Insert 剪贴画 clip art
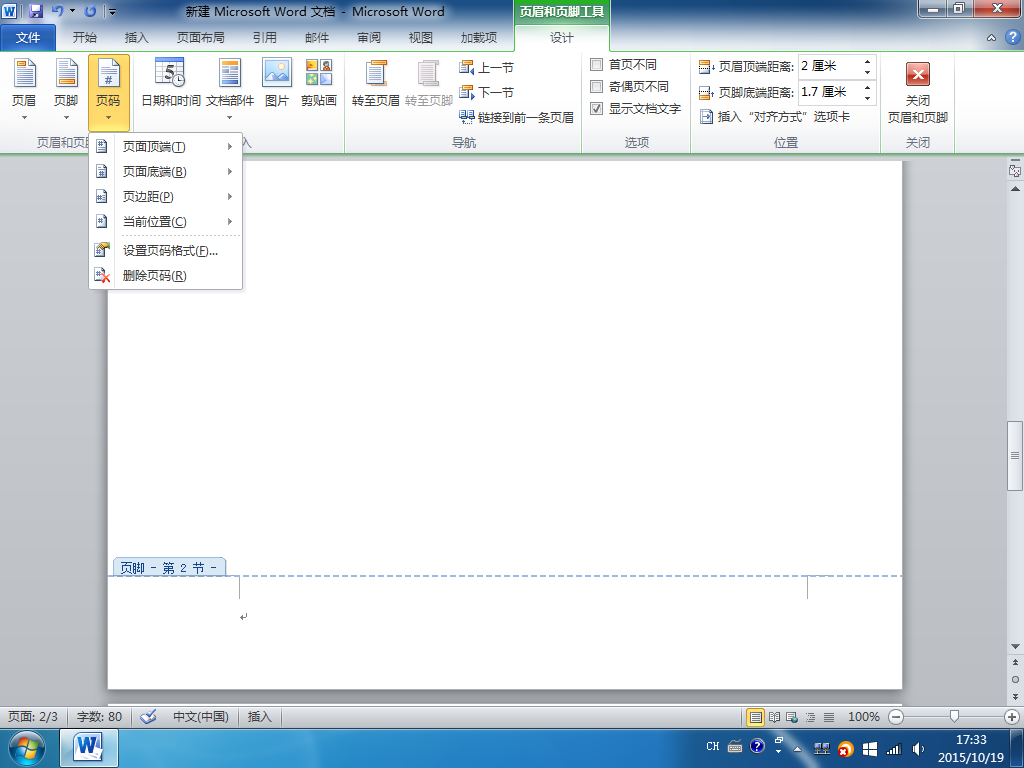 point(319,82)
